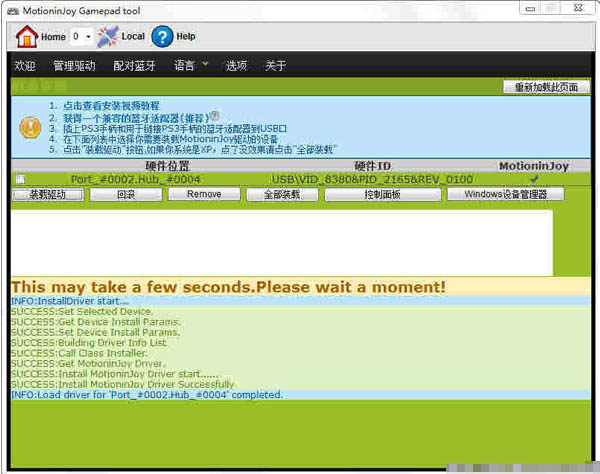Select Port_#0002.Hub_#0004 hardware location text
The height and width of the screenshot is (474, 600).
(135, 179)
